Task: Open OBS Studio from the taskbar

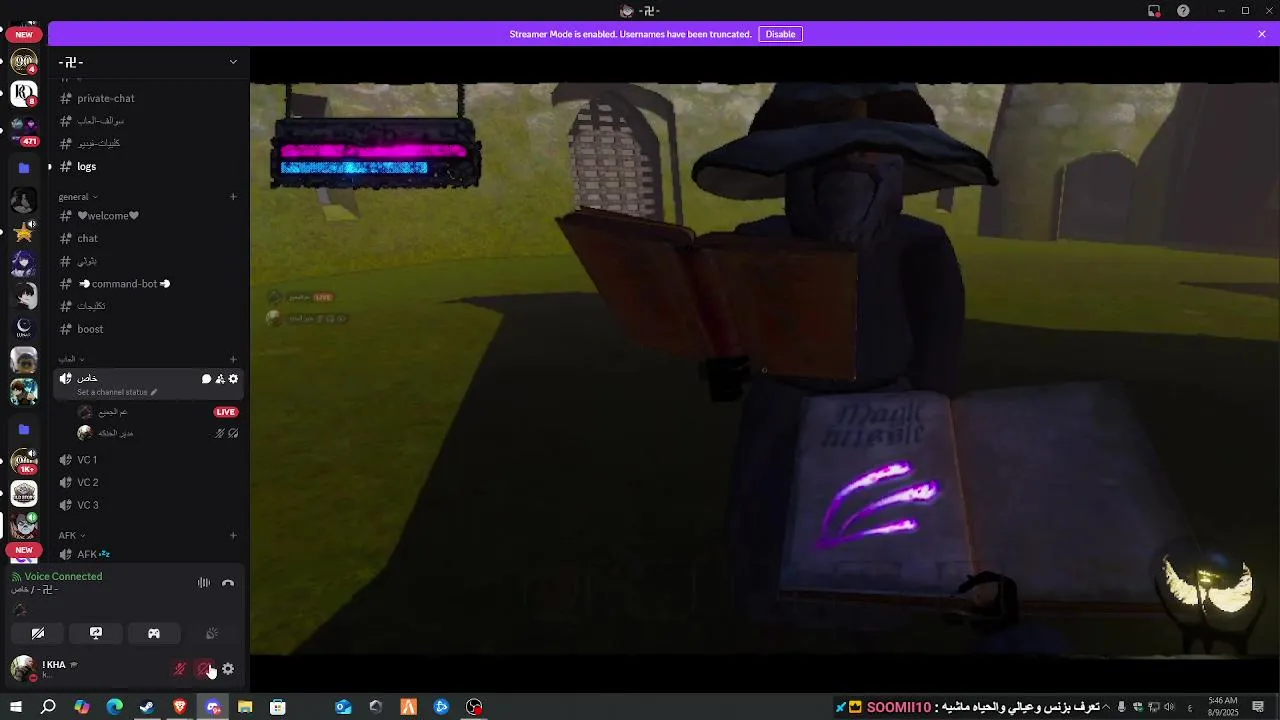Action: click(474, 707)
